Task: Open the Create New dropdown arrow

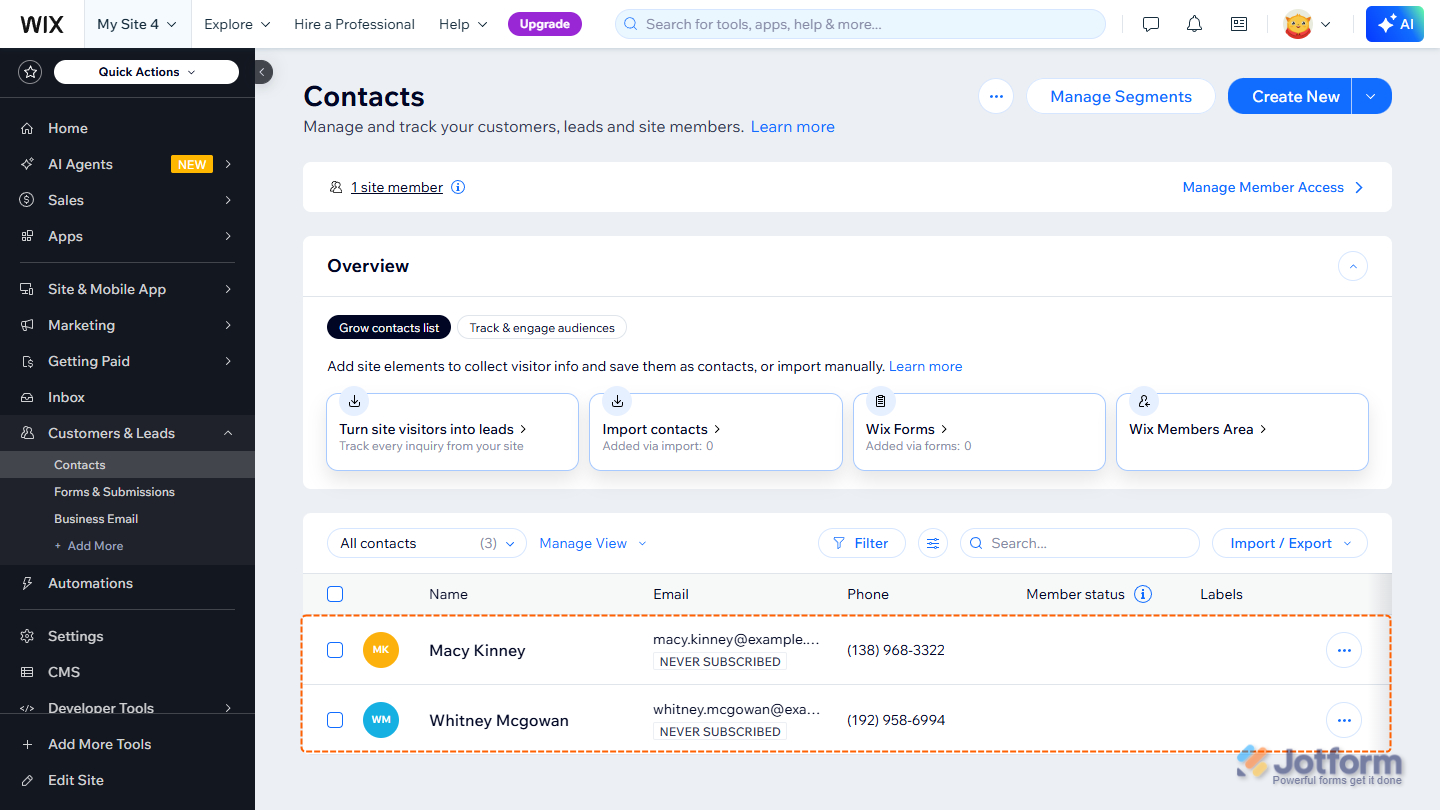Action: click(1371, 97)
